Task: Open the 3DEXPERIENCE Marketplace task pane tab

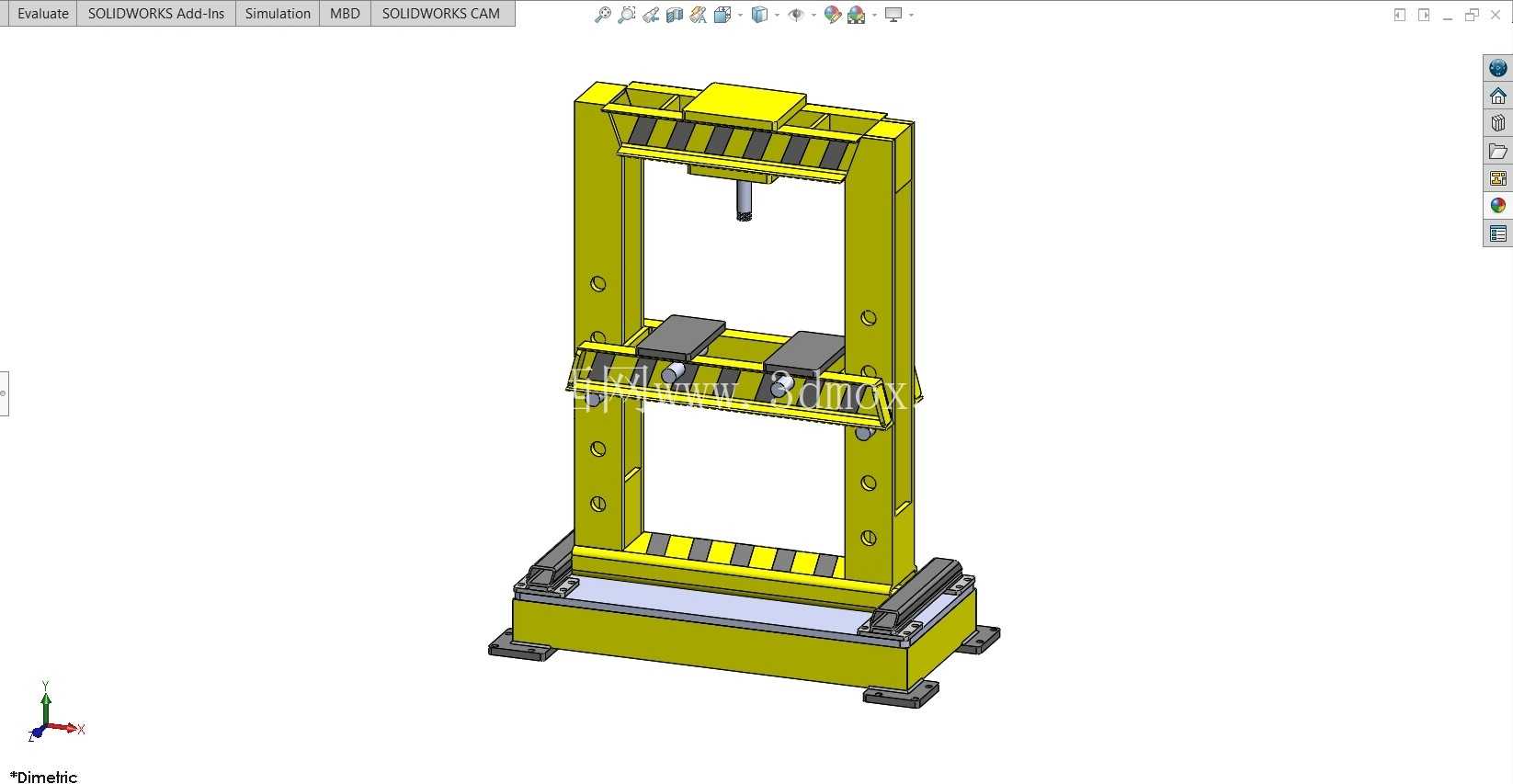Action: [x=1498, y=68]
